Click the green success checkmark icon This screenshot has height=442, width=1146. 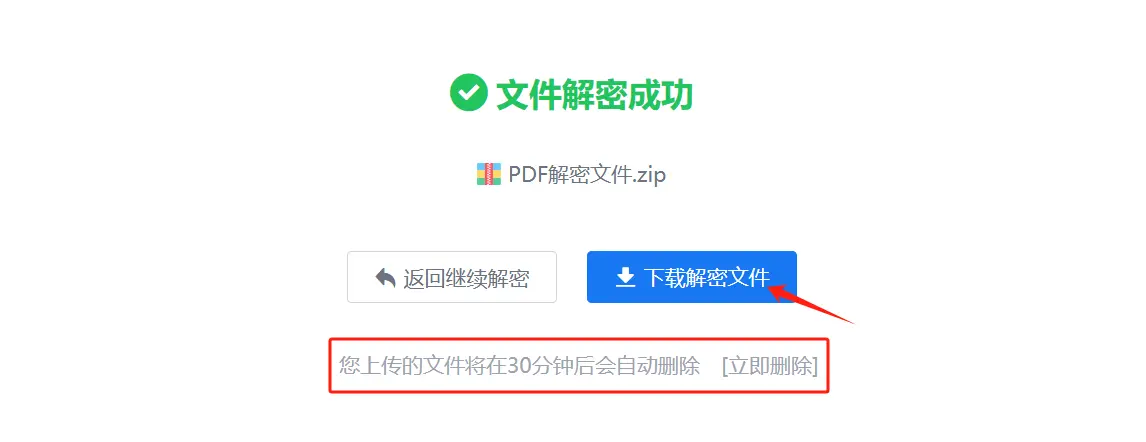[x=468, y=94]
